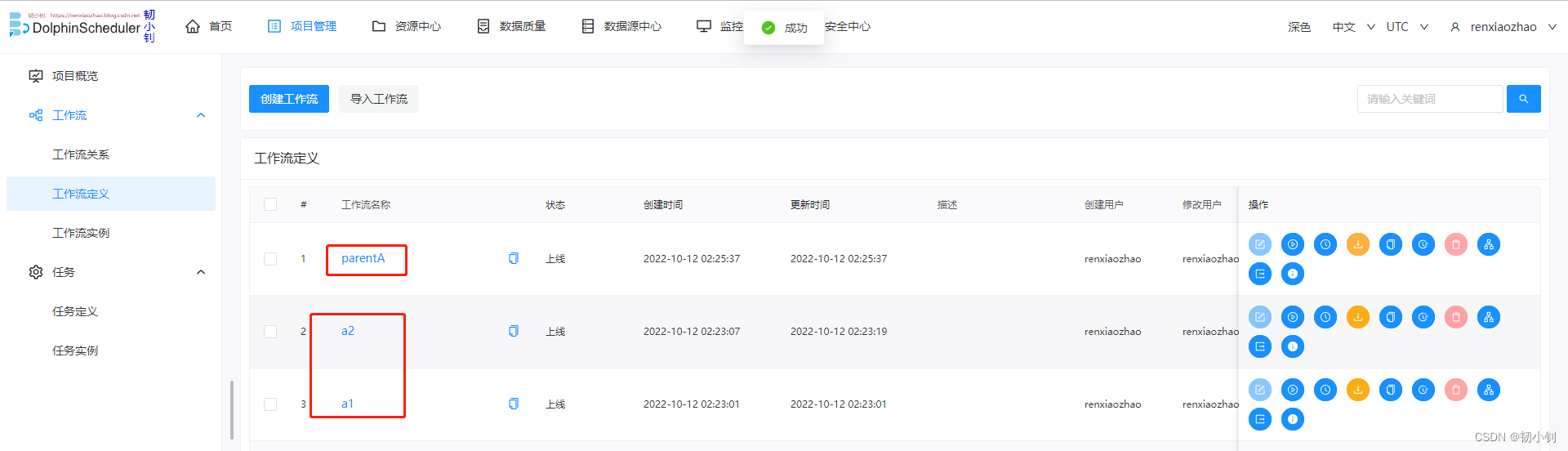Run workflow parentA with the play icon

click(1293, 244)
